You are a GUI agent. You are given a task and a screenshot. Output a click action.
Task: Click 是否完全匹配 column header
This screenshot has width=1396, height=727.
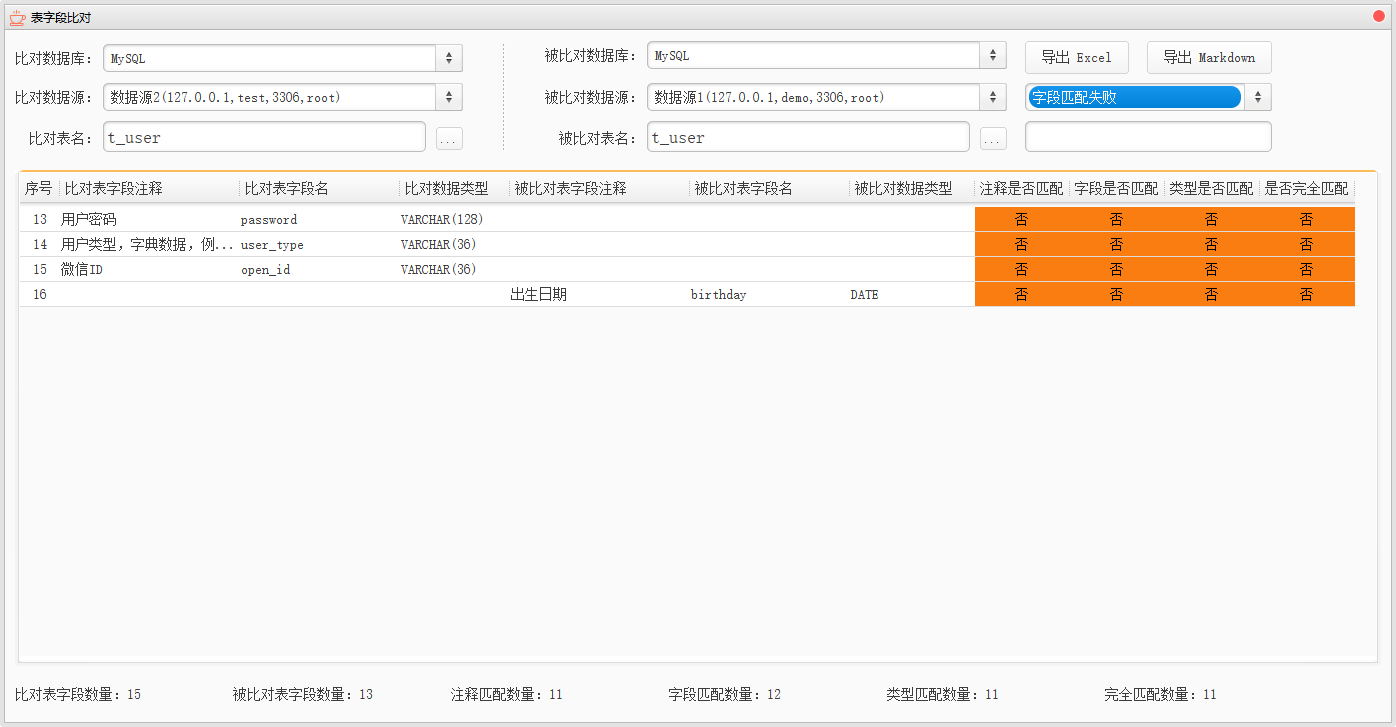click(x=1306, y=188)
